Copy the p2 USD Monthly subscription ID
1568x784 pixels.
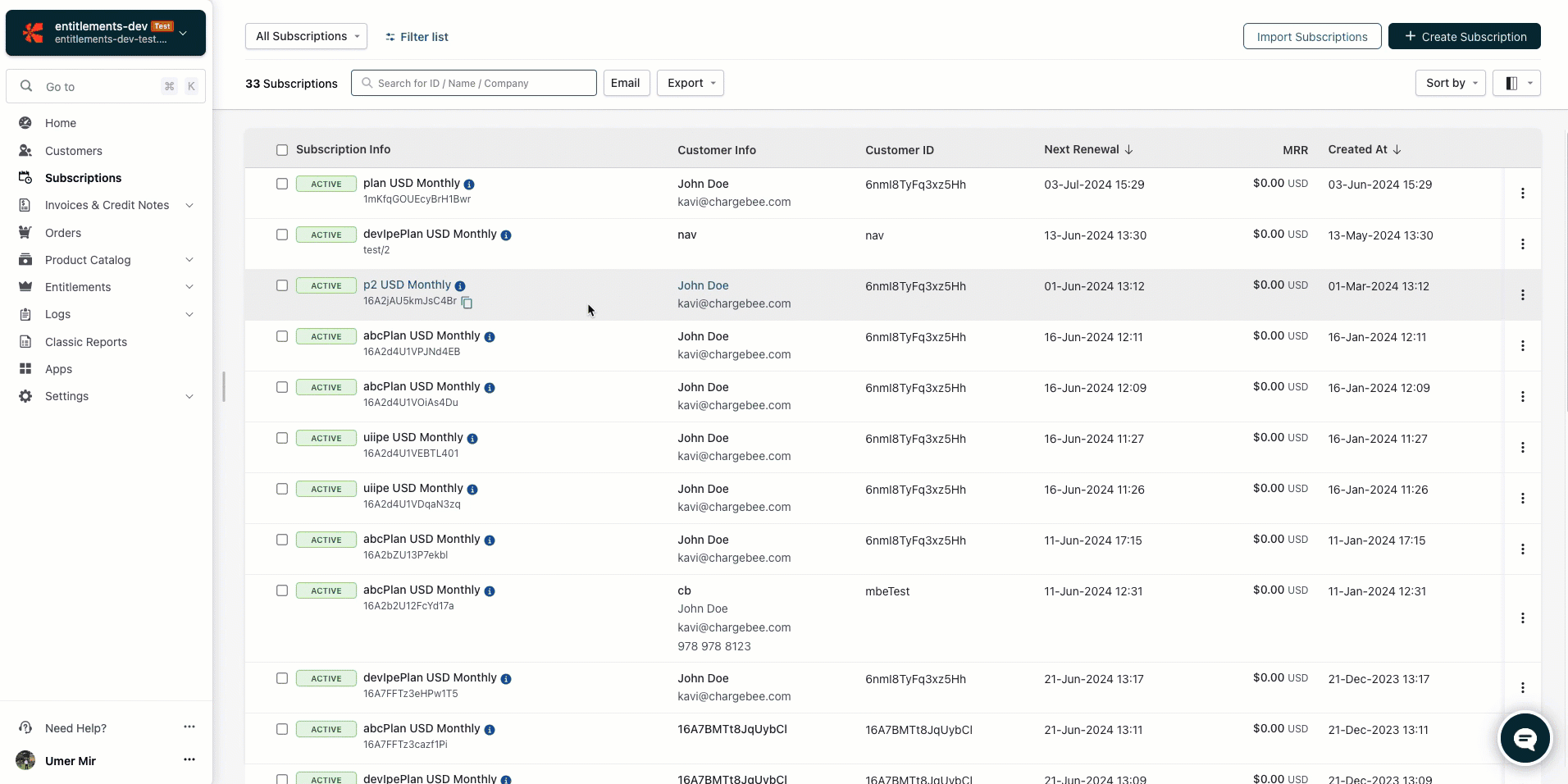[x=467, y=303]
